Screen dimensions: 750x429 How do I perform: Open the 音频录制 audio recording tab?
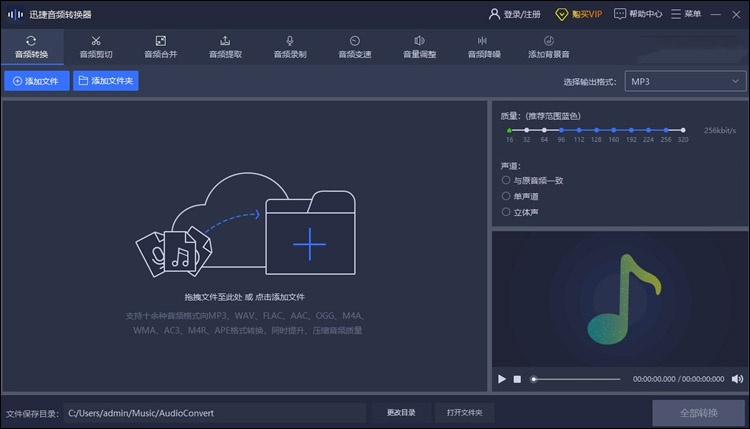pyautogui.click(x=290, y=47)
